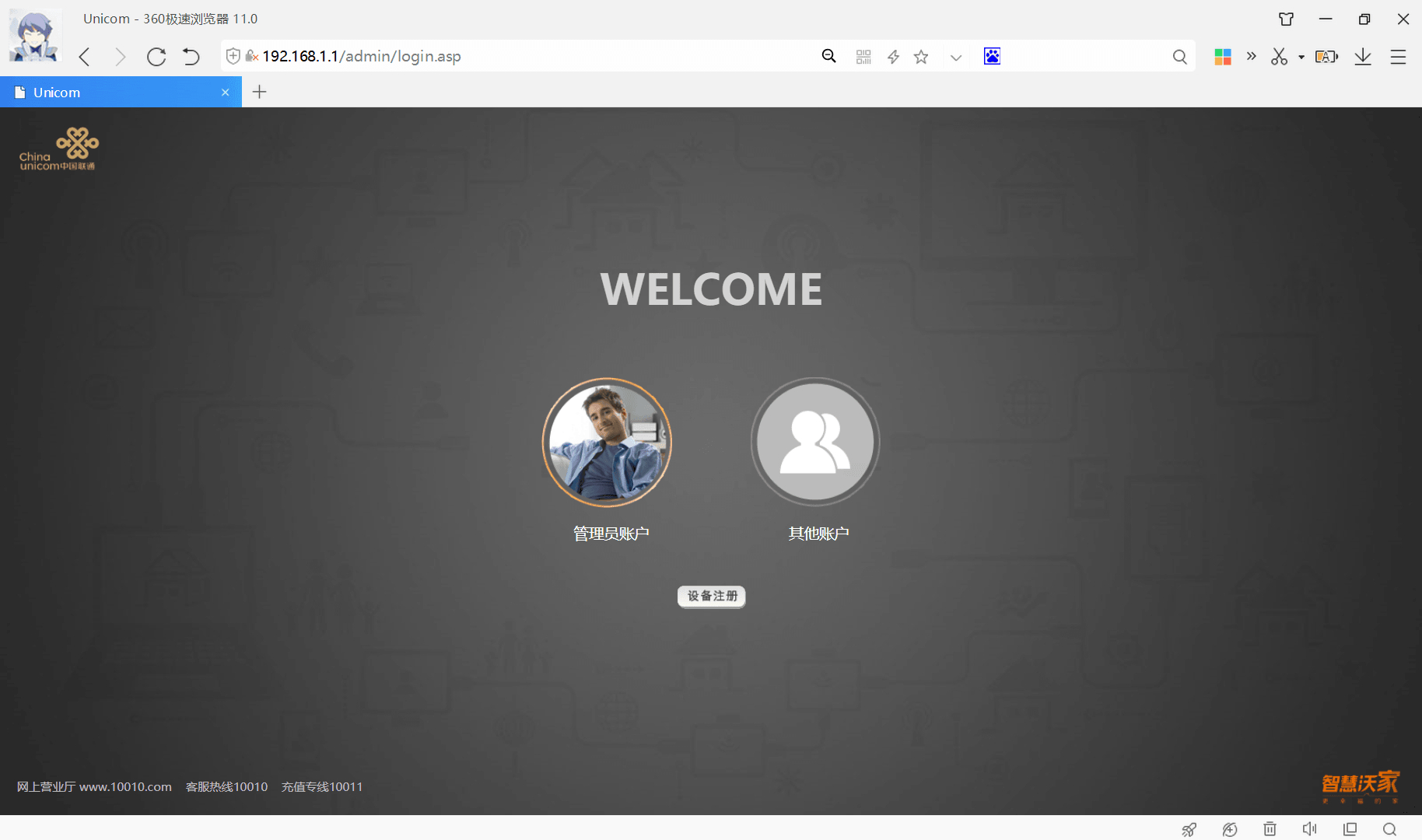Click the QR code icon in address bar
The image size is (1422, 840).
[863, 57]
